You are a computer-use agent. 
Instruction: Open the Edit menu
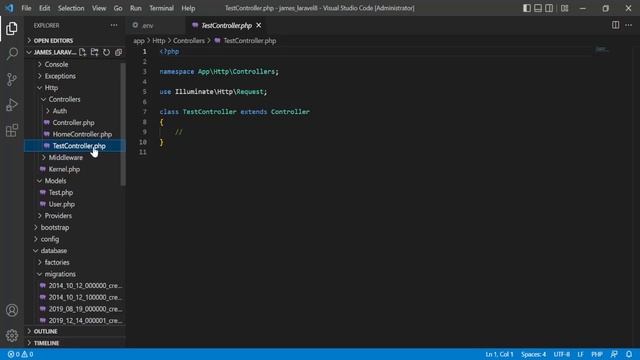pos(44,8)
